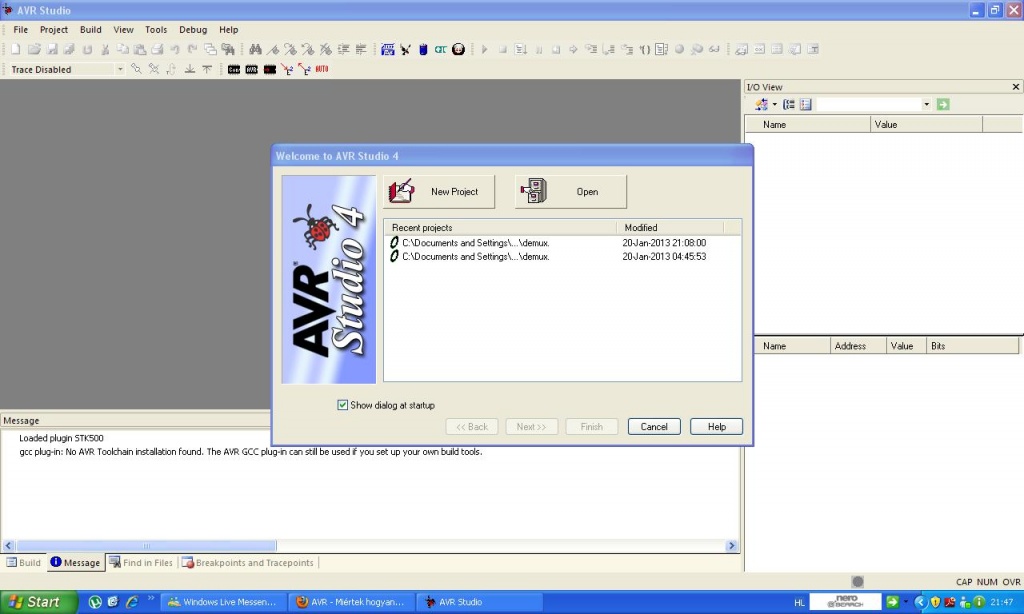Click the chip icon with red arrow

pyautogui.click(x=270, y=69)
